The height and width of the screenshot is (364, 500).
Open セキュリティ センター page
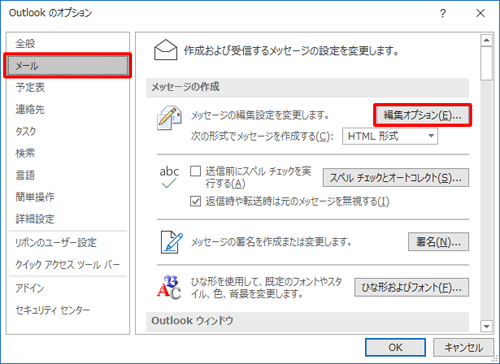(x=68, y=310)
